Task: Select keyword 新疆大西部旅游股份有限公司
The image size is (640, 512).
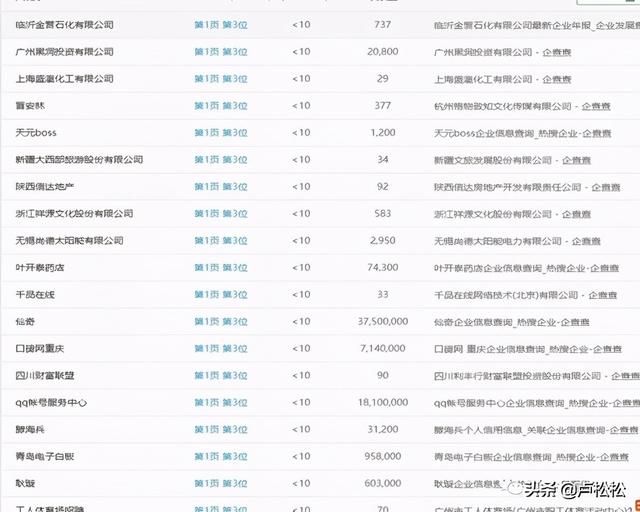Action: coord(79,160)
